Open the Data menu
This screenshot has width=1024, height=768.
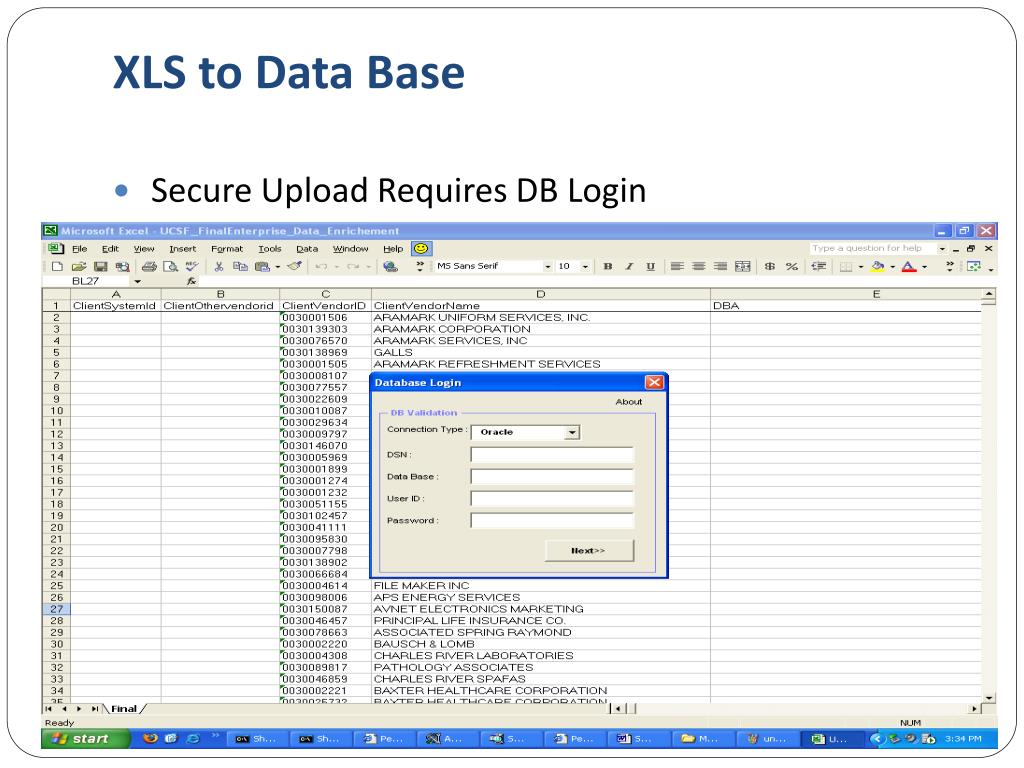click(x=307, y=249)
